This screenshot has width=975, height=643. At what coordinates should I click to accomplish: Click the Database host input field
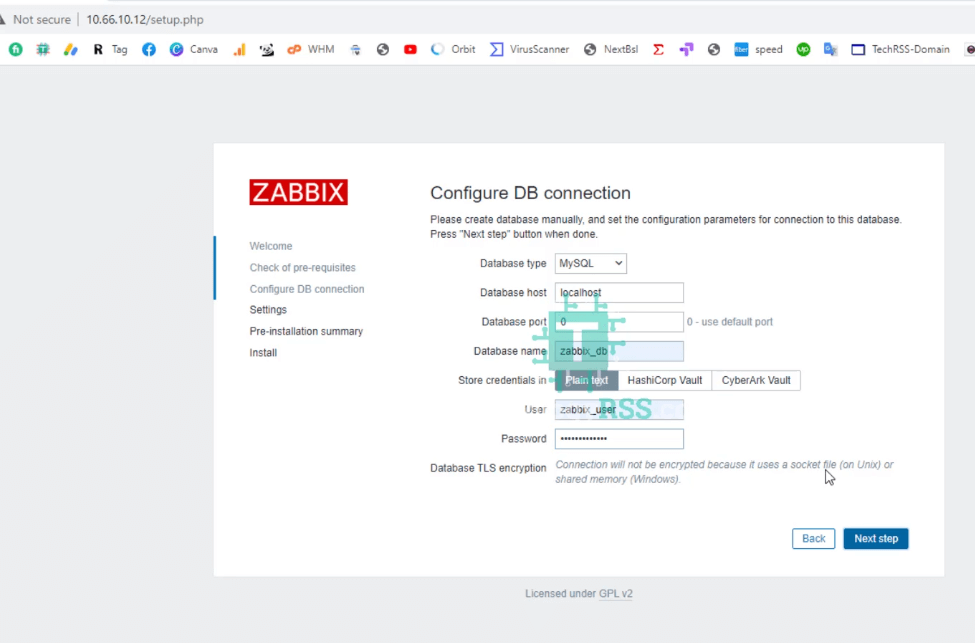pyautogui.click(x=619, y=293)
